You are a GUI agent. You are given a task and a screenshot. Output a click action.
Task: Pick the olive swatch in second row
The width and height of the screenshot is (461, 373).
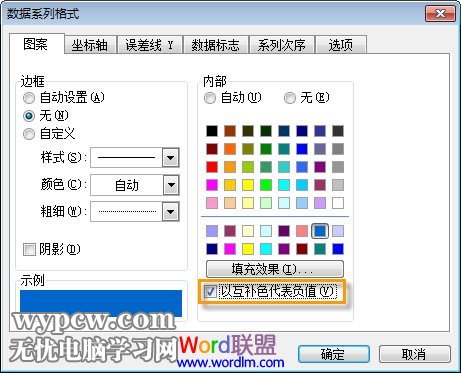[x=248, y=149]
